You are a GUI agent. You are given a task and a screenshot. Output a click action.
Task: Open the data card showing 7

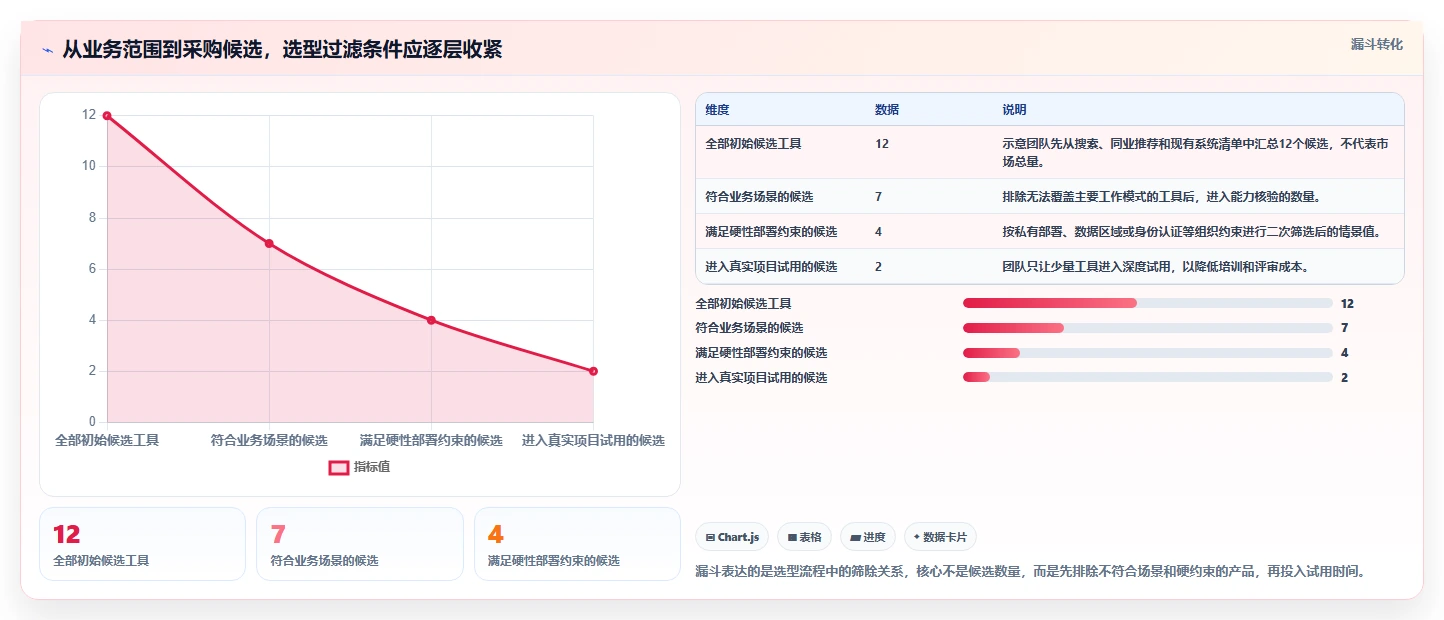[360, 544]
